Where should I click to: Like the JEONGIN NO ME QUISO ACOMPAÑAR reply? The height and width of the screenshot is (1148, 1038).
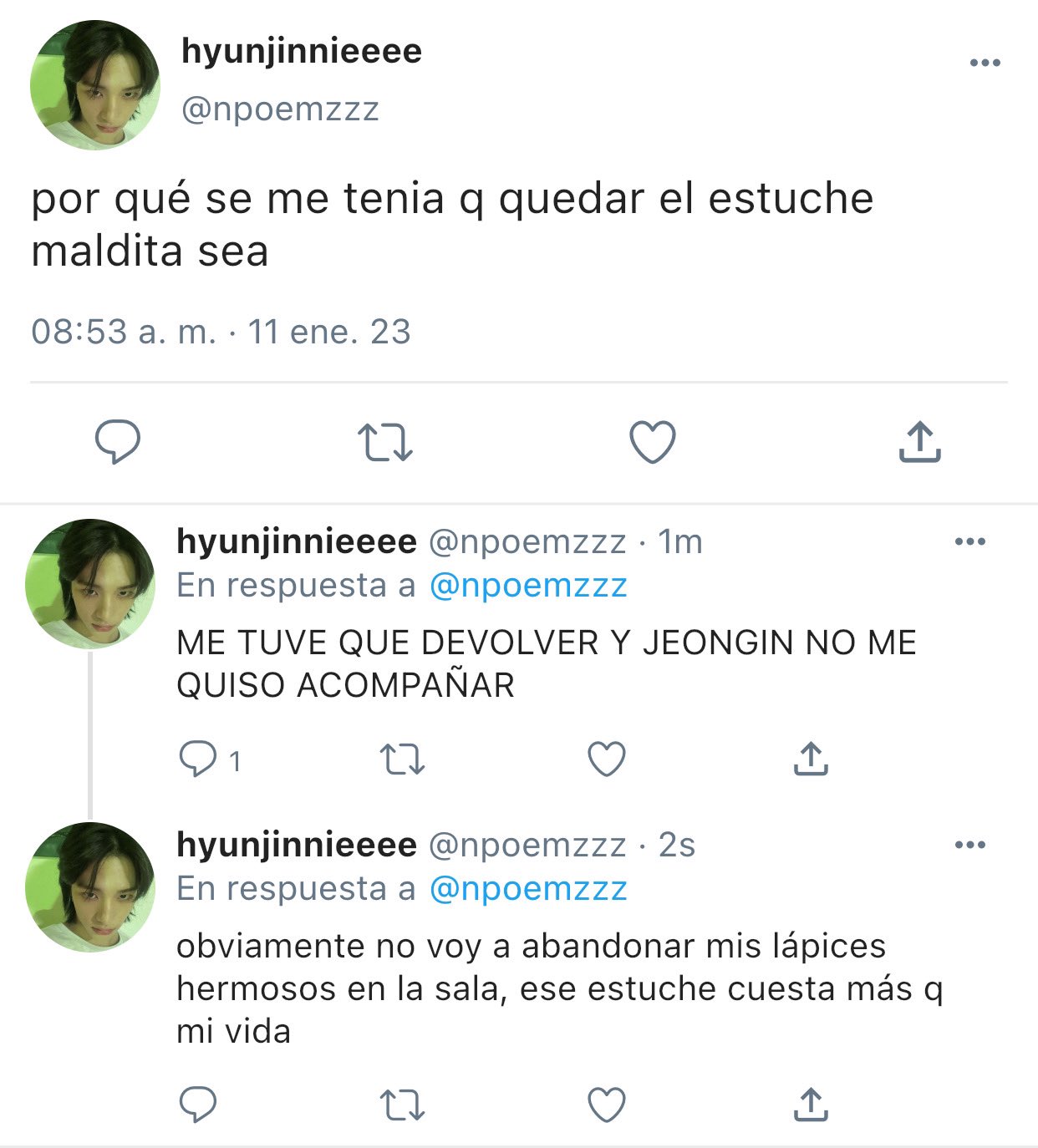point(607,759)
